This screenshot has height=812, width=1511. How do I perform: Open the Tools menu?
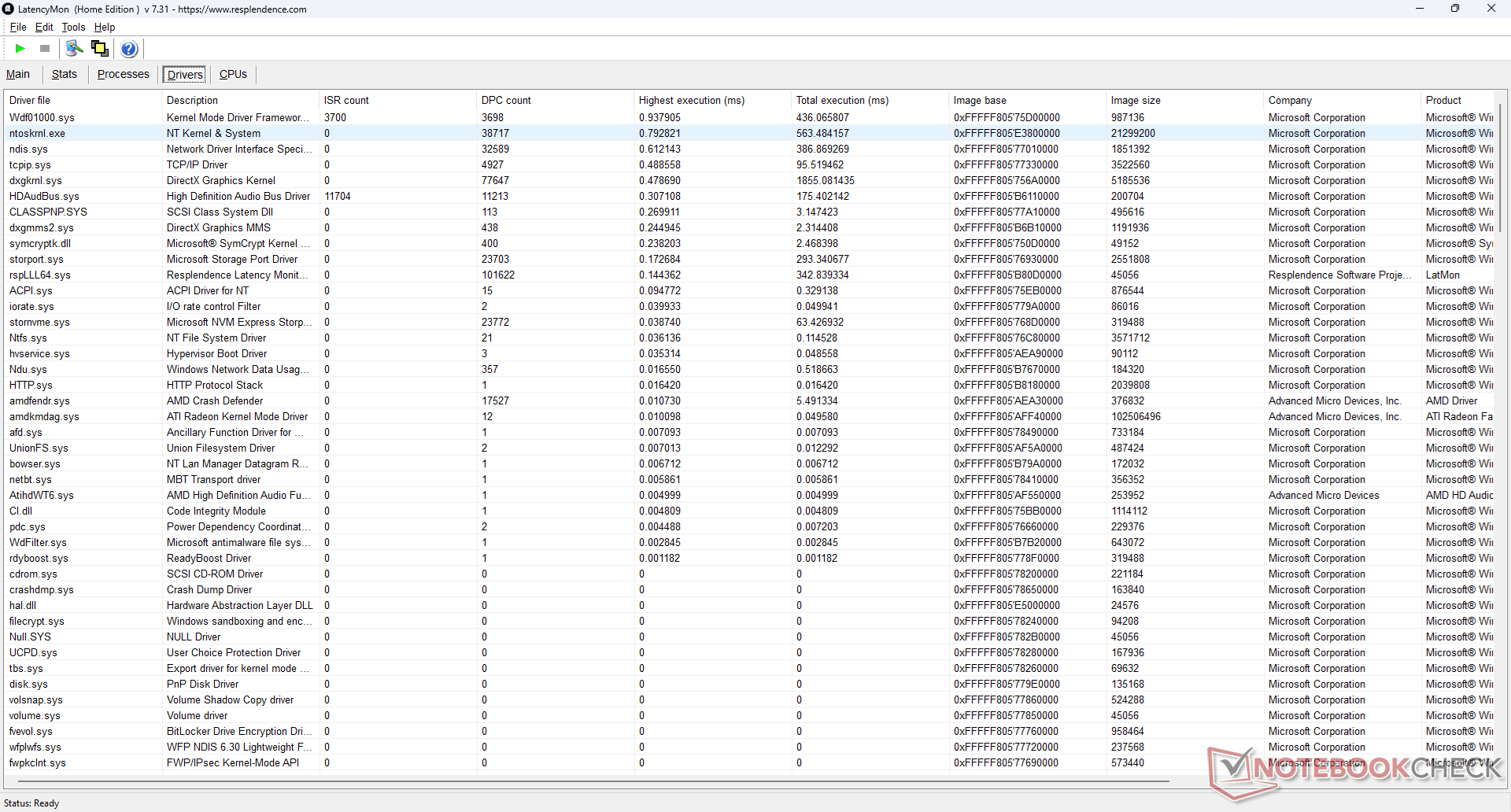[x=73, y=27]
